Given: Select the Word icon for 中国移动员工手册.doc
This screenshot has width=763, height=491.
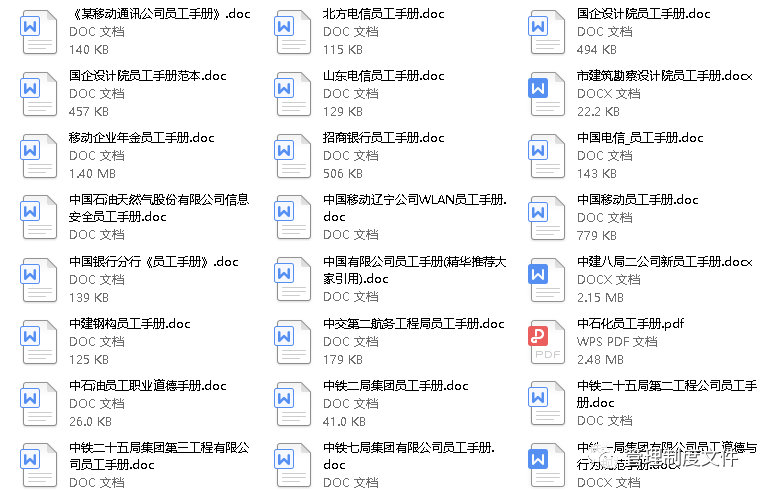Looking at the screenshot, I should 547,218.
